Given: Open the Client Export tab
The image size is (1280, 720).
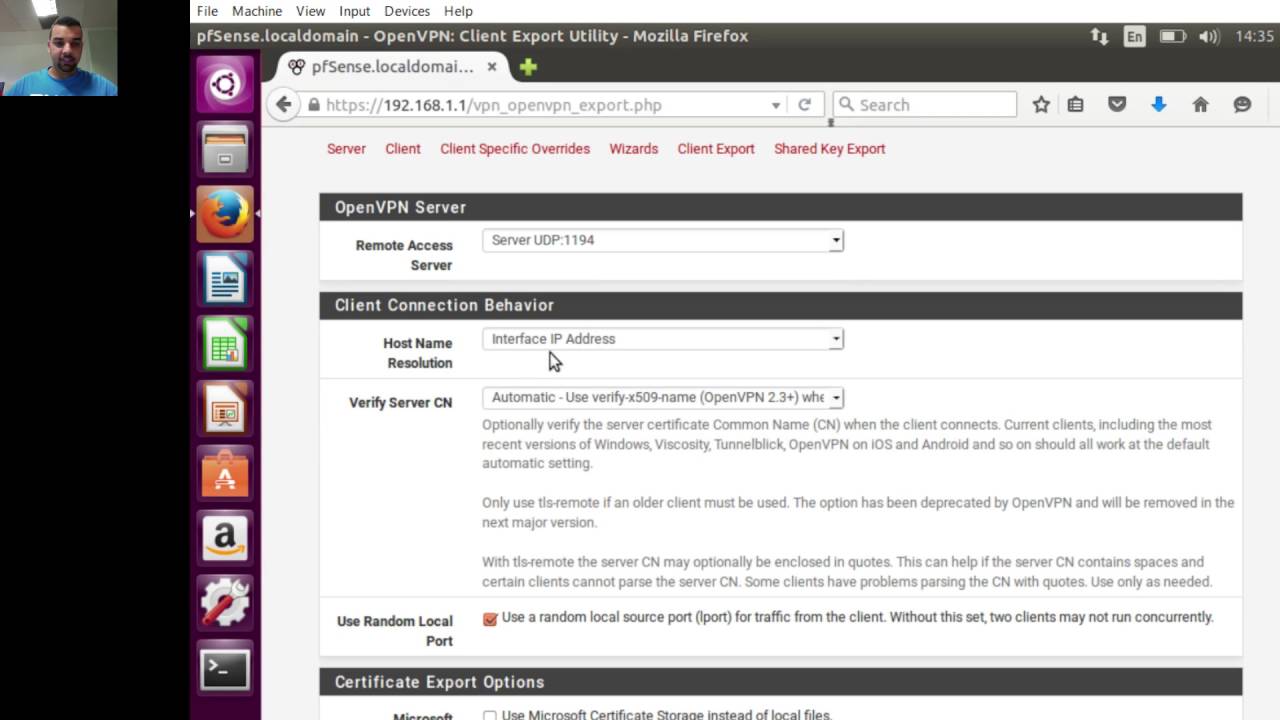Looking at the screenshot, I should 716,149.
